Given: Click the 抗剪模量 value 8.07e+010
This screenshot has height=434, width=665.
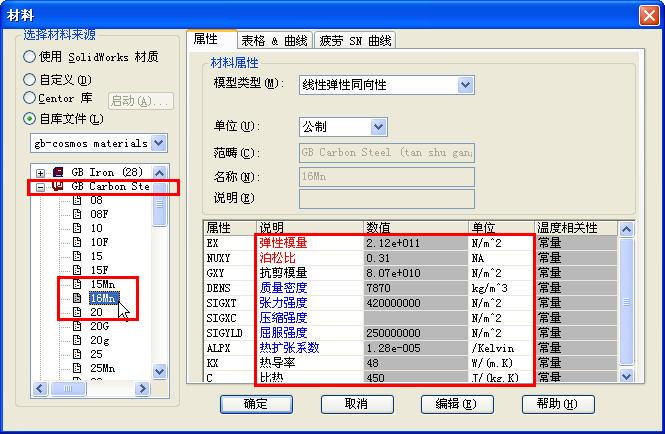Looking at the screenshot, I should pos(416,273).
